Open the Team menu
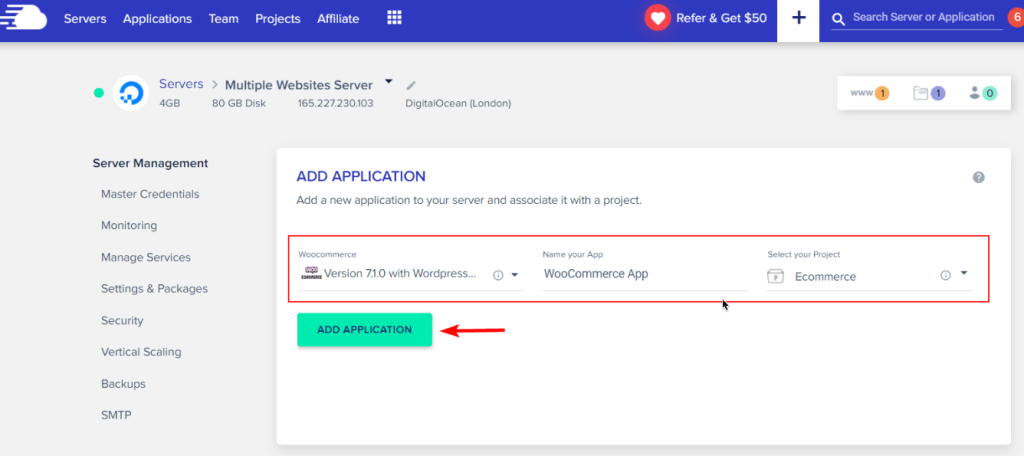1024x456 pixels. (x=223, y=19)
